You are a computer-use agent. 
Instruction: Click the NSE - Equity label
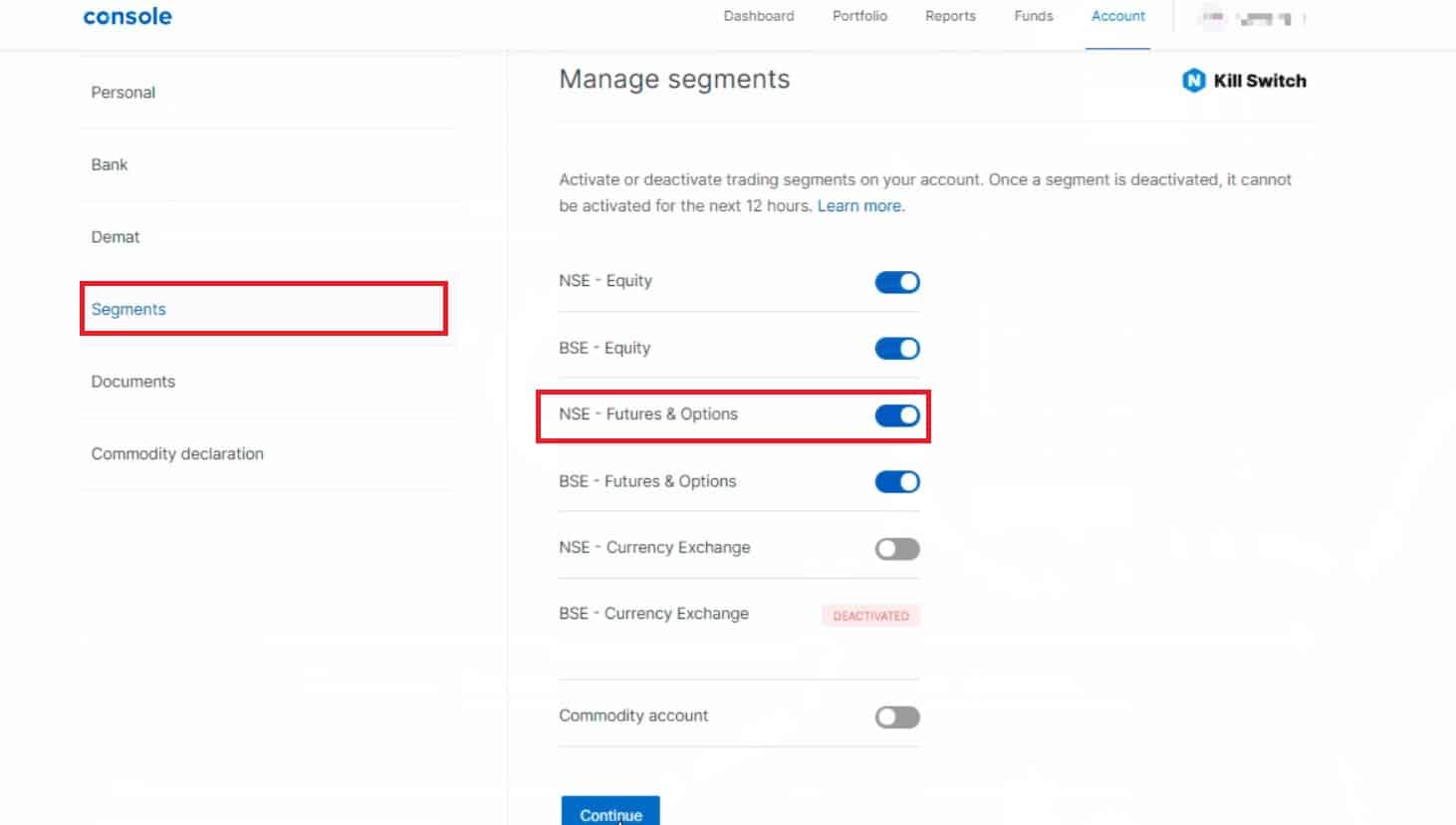point(606,281)
